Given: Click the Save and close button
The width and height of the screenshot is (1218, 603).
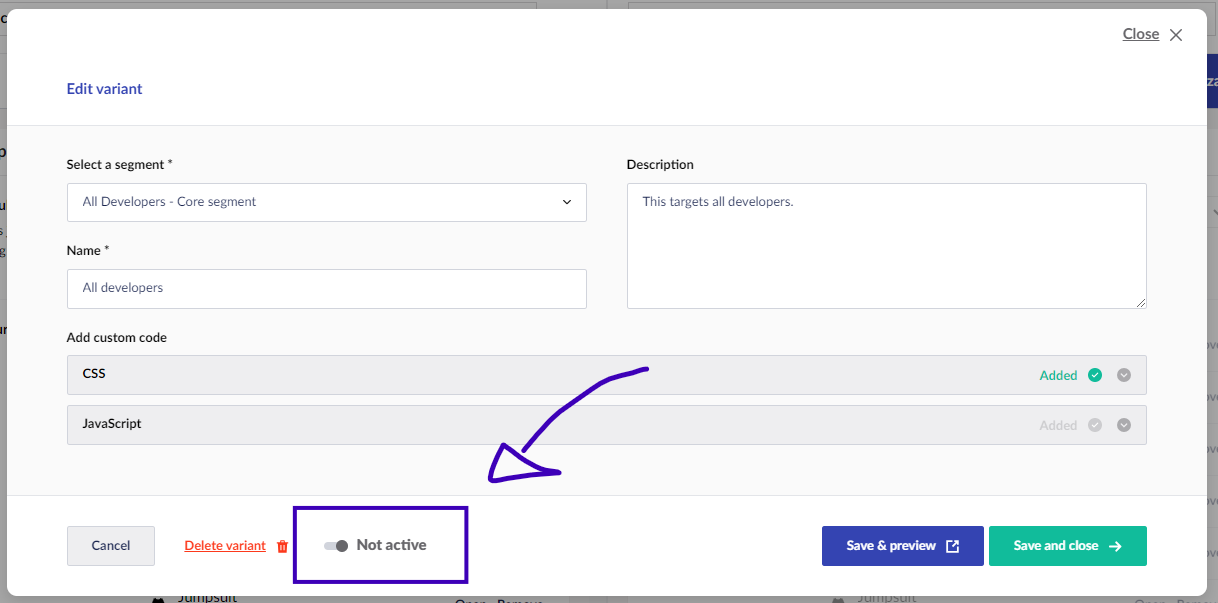Looking at the screenshot, I should (x=1067, y=546).
